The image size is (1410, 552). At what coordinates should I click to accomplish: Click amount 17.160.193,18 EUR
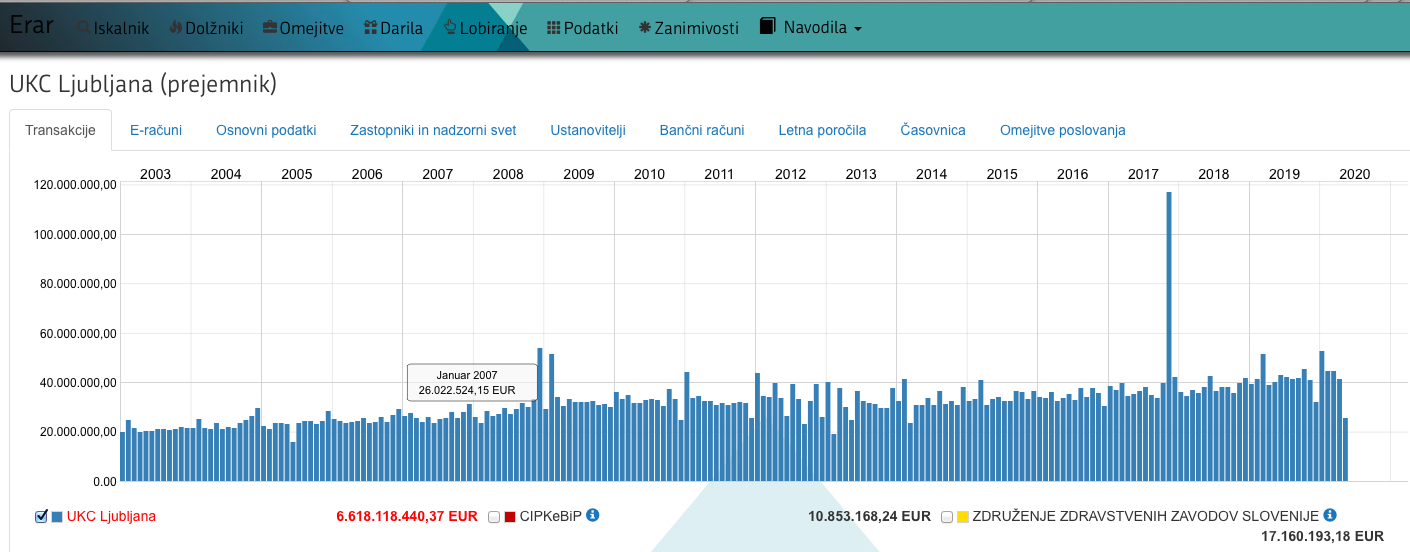pyautogui.click(x=1323, y=537)
